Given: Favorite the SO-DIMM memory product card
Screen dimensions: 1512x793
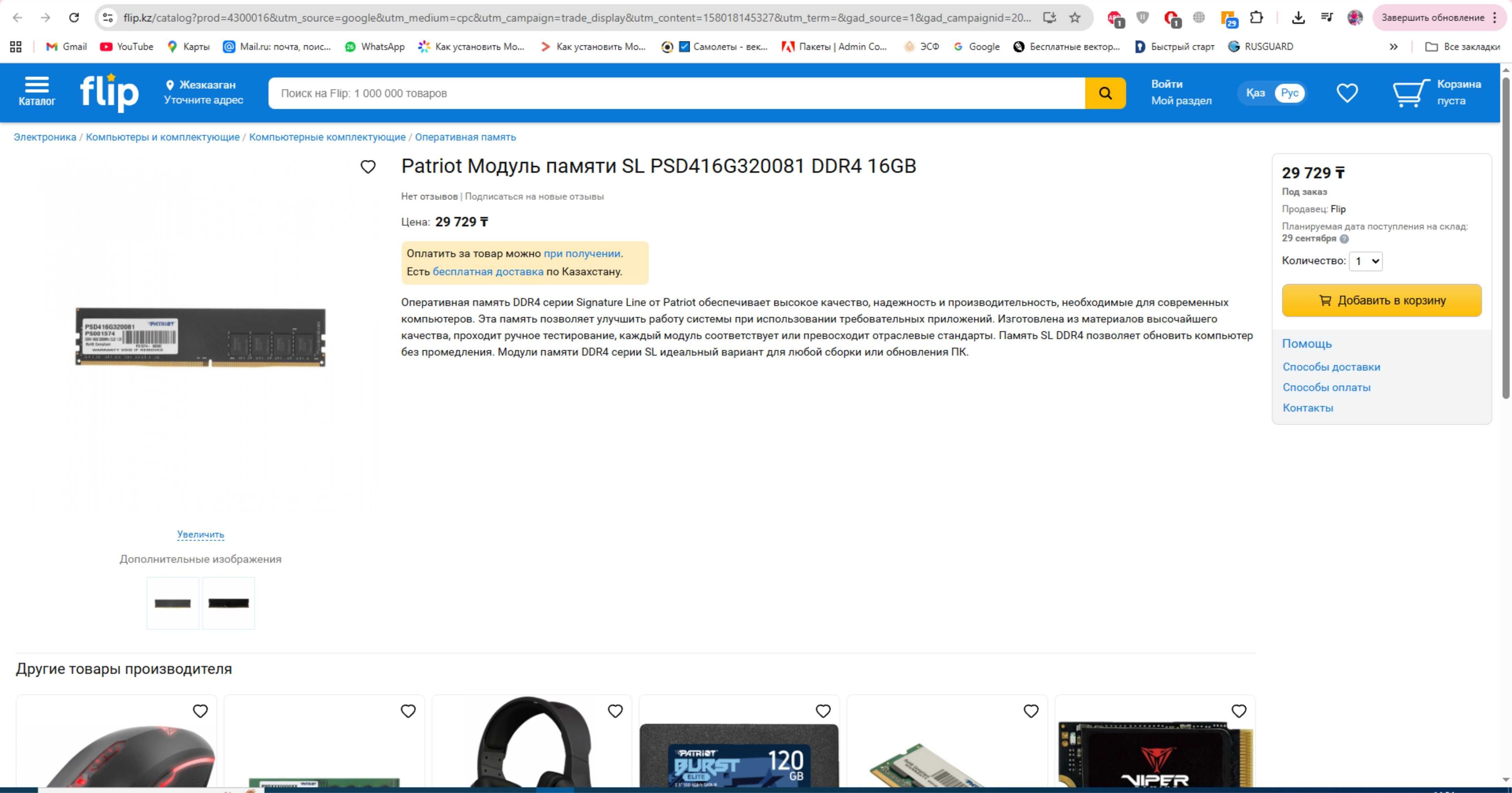Looking at the screenshot, I should tap(1031, 711).
